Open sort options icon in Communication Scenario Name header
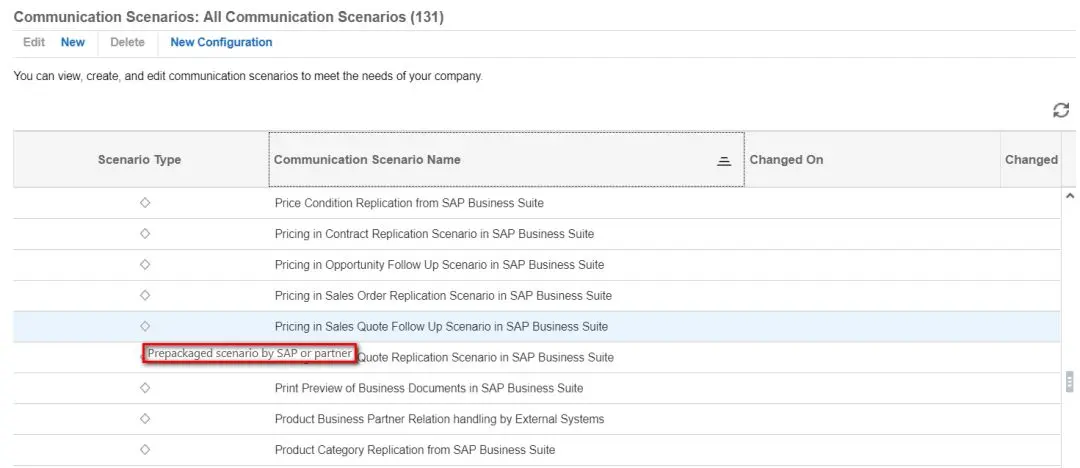1080x468 pixels. click(x=723, y=161)
